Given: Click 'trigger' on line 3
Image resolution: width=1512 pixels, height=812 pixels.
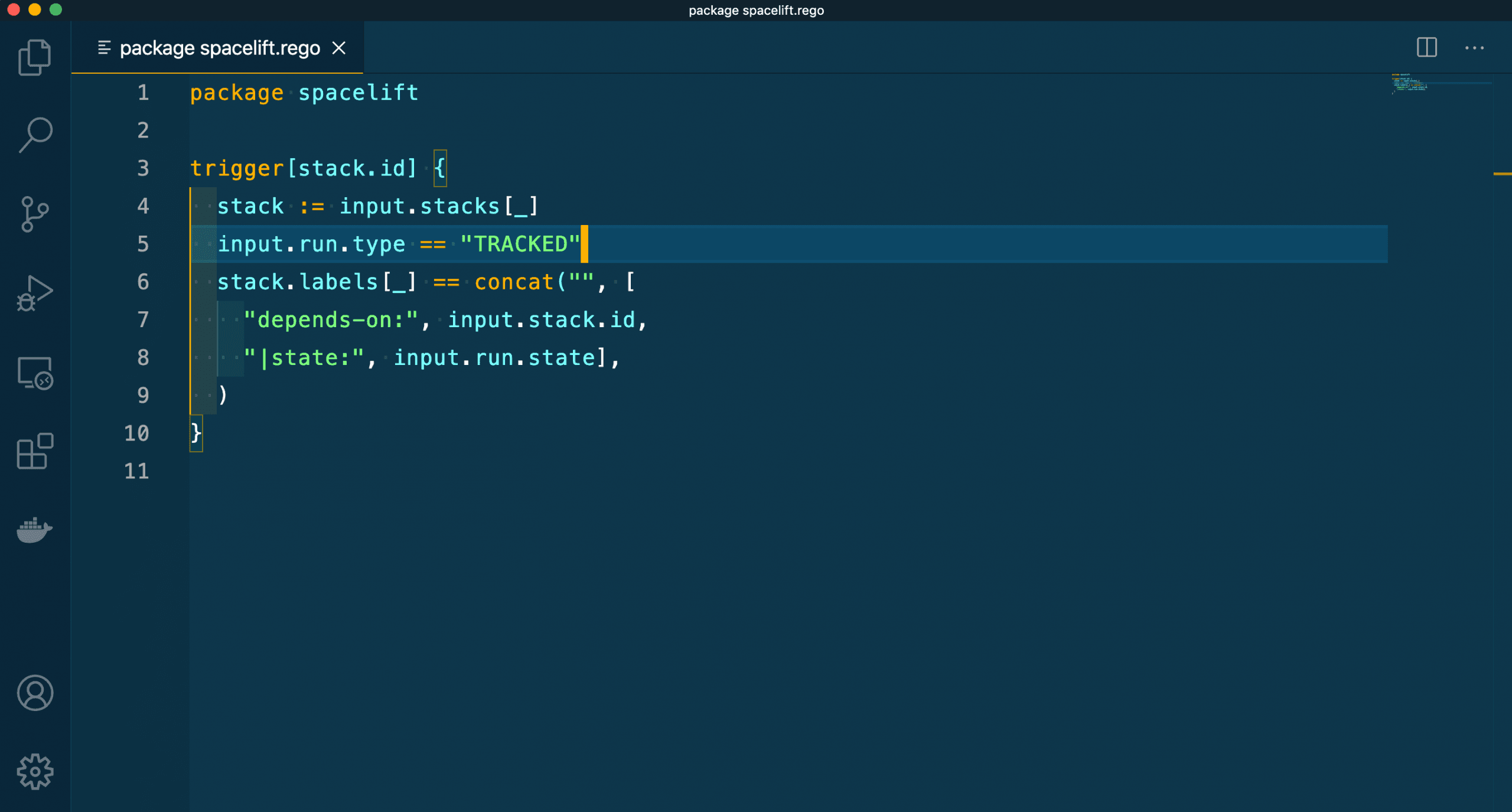Looking at the screenshot, I should tap(237, 168).
